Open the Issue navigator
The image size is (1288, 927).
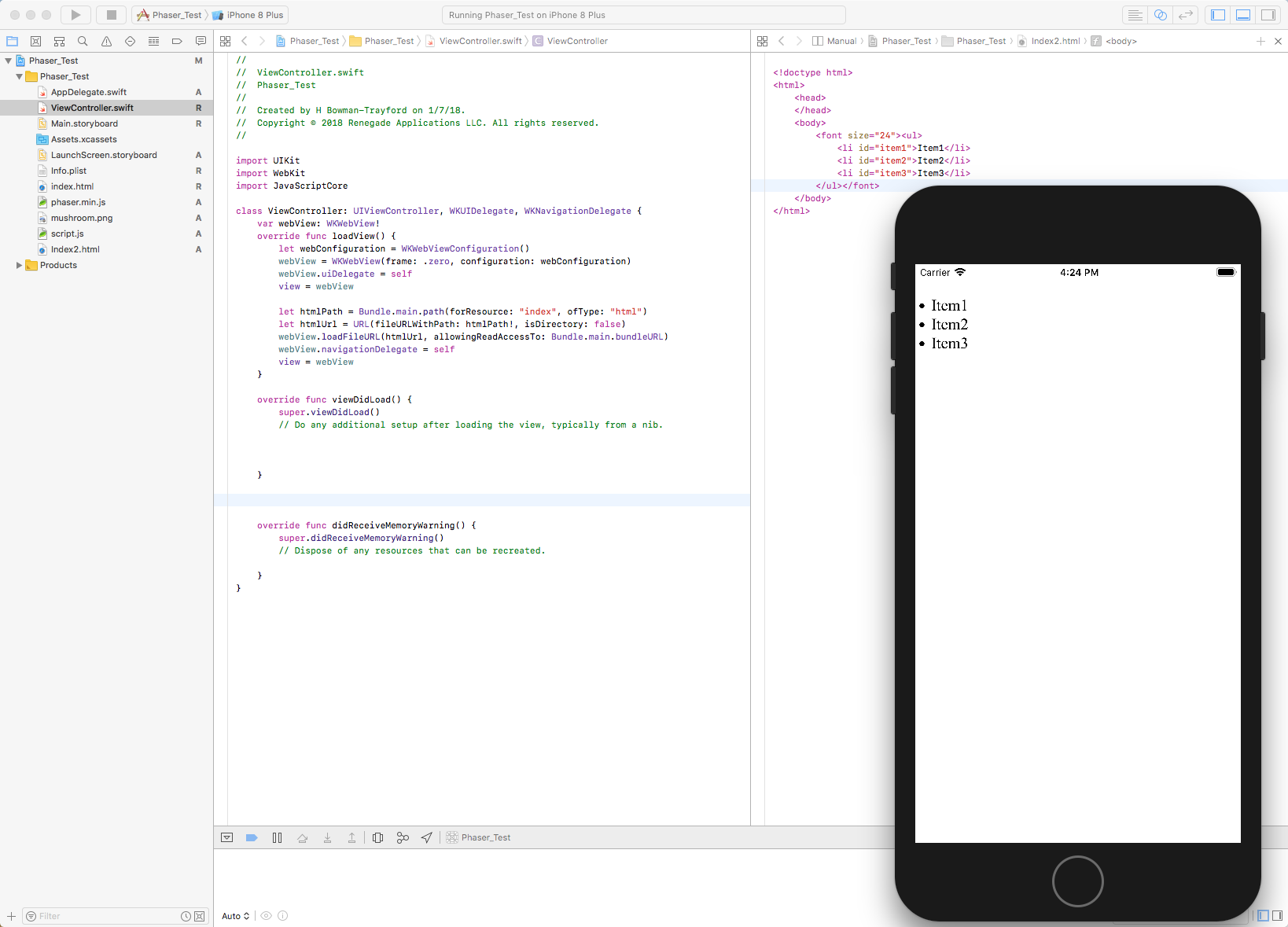point(106,41)
